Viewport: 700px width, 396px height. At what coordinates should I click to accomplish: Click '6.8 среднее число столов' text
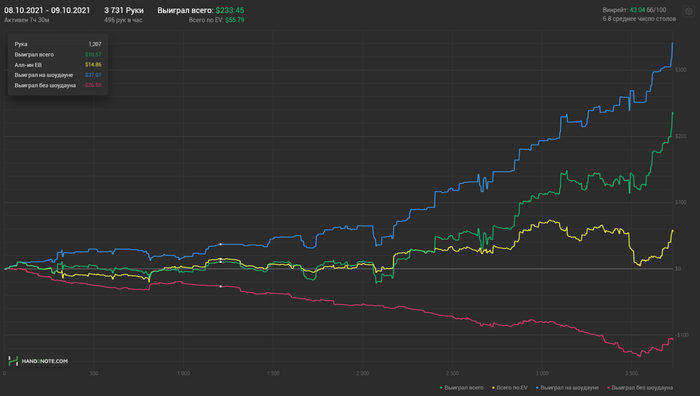pyautogui.click(x=639, y=19)
